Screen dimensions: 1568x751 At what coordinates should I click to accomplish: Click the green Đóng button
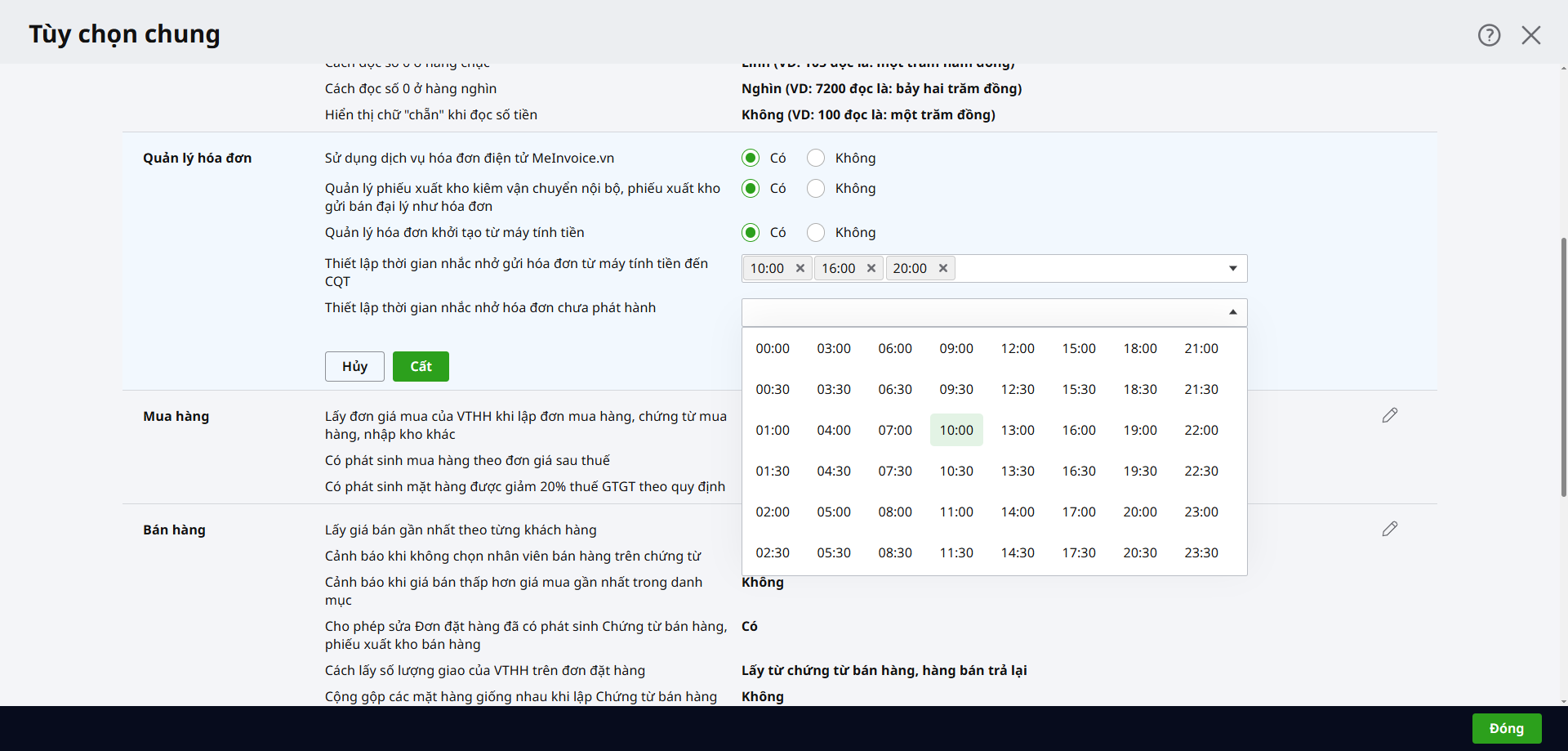point(1506,728)
